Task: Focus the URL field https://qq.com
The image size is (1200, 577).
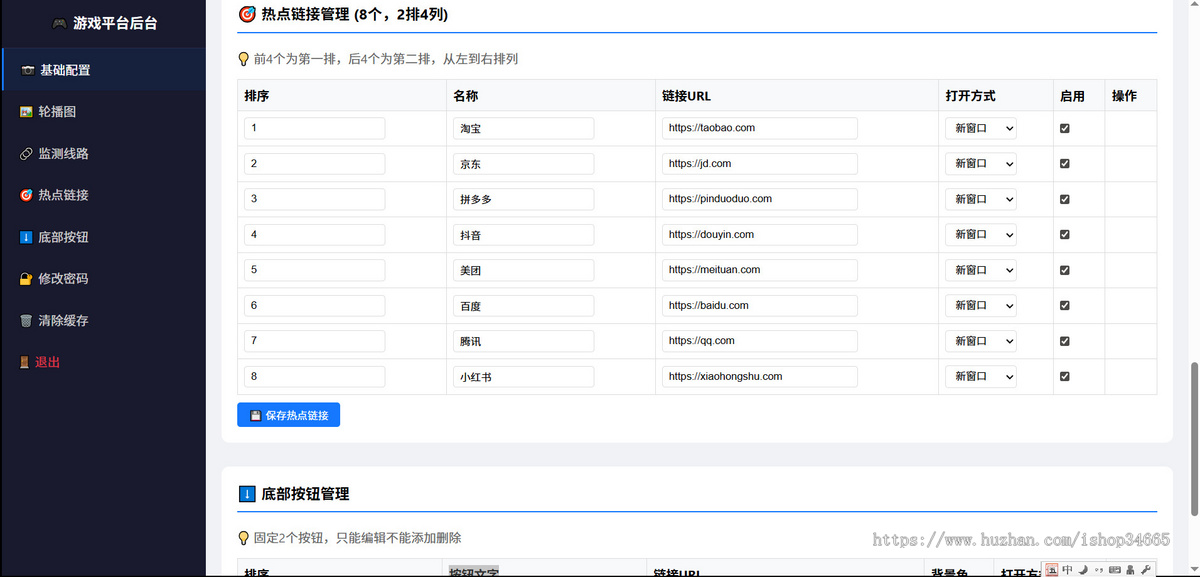Action: [759, 341]
